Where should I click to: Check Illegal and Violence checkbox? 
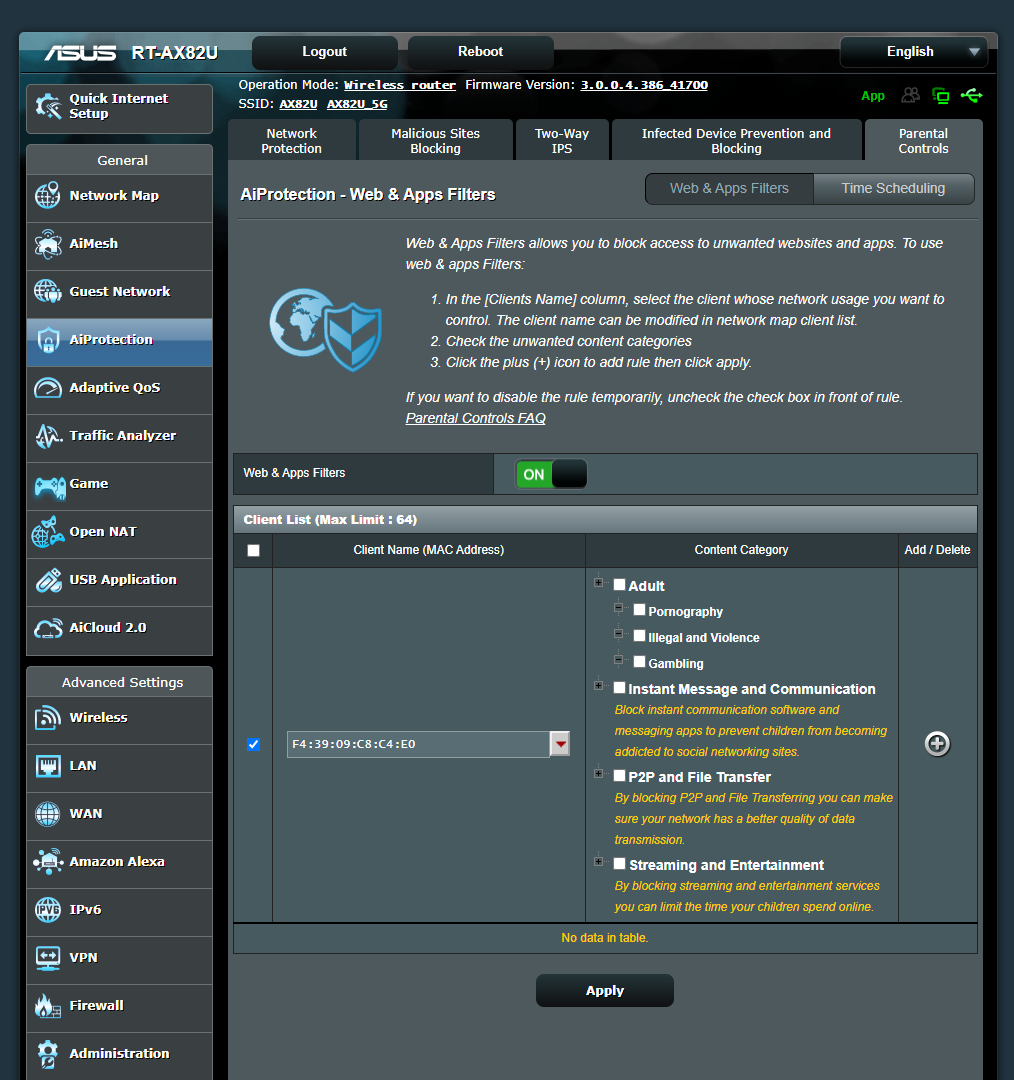(x=639, y=636)
